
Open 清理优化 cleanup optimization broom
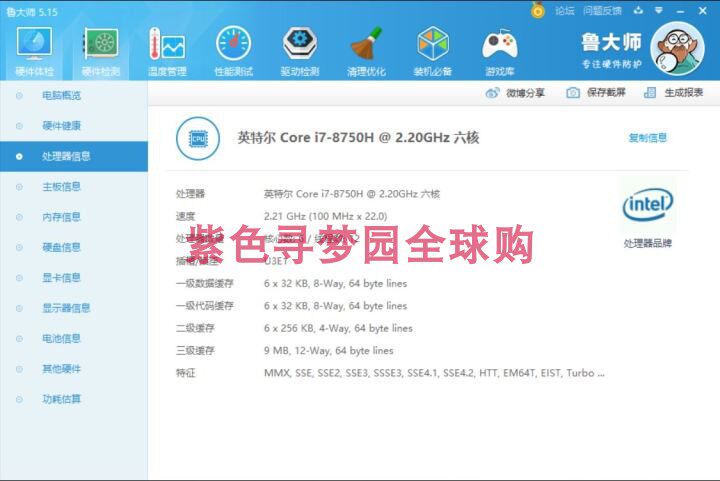366,51
